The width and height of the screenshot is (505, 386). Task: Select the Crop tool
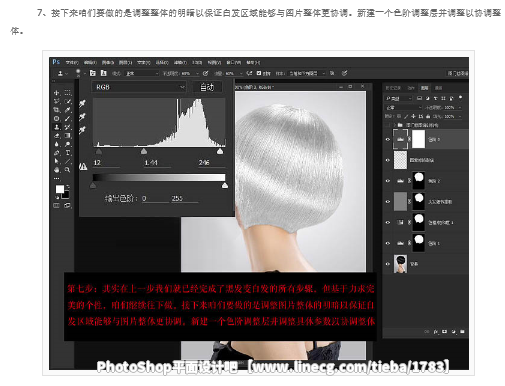point(57,110)
